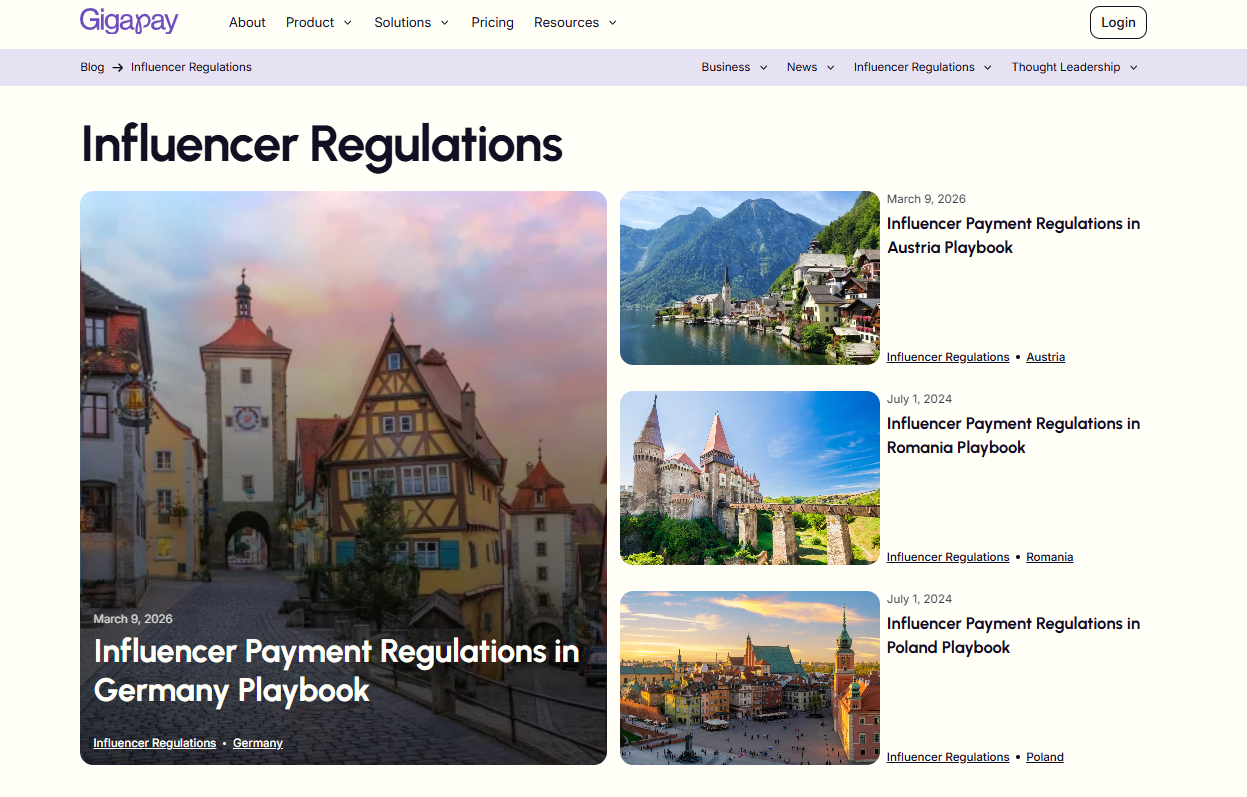Click the Germany tag link
This screenshot has width=1247, height=797.
pyautogui.click(x=258, y=743)
